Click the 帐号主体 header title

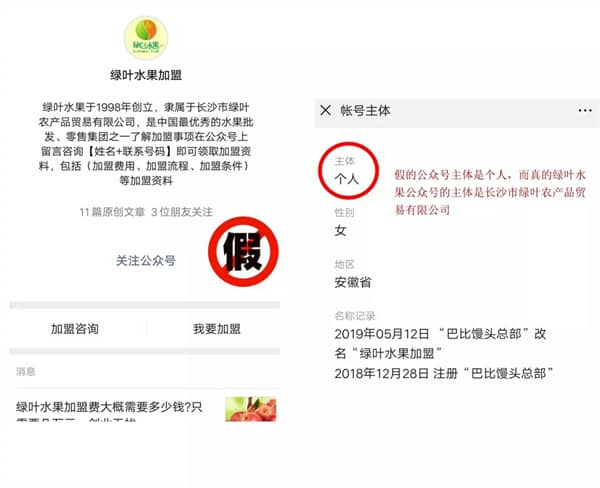click(365, 111)
